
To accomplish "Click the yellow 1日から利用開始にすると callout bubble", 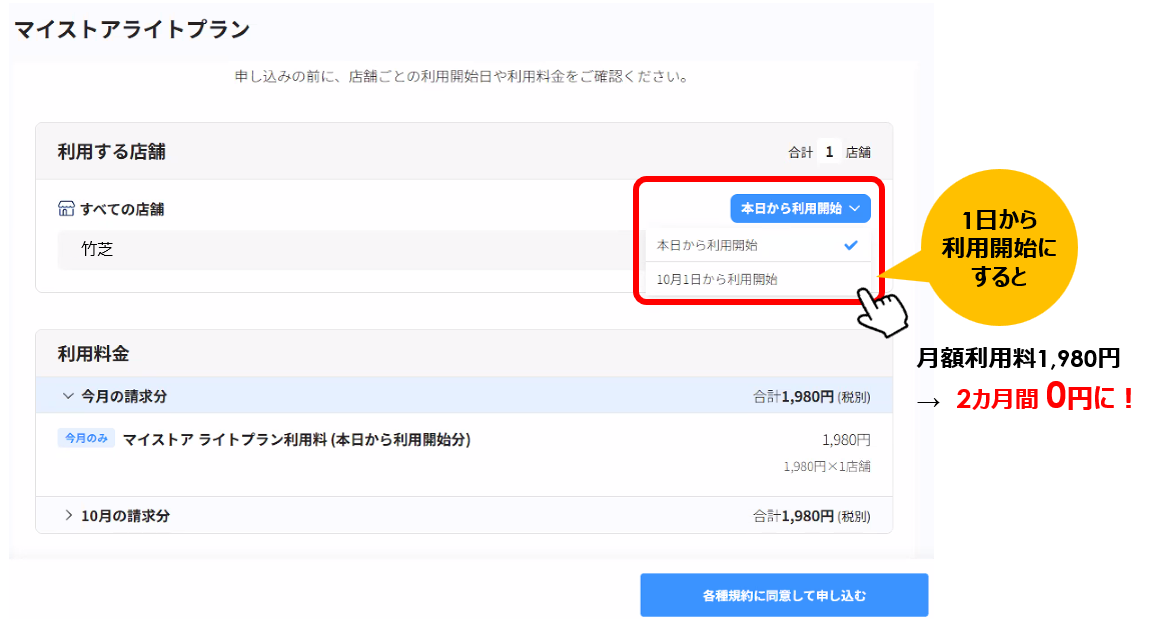I will click(x=998, y=247).
